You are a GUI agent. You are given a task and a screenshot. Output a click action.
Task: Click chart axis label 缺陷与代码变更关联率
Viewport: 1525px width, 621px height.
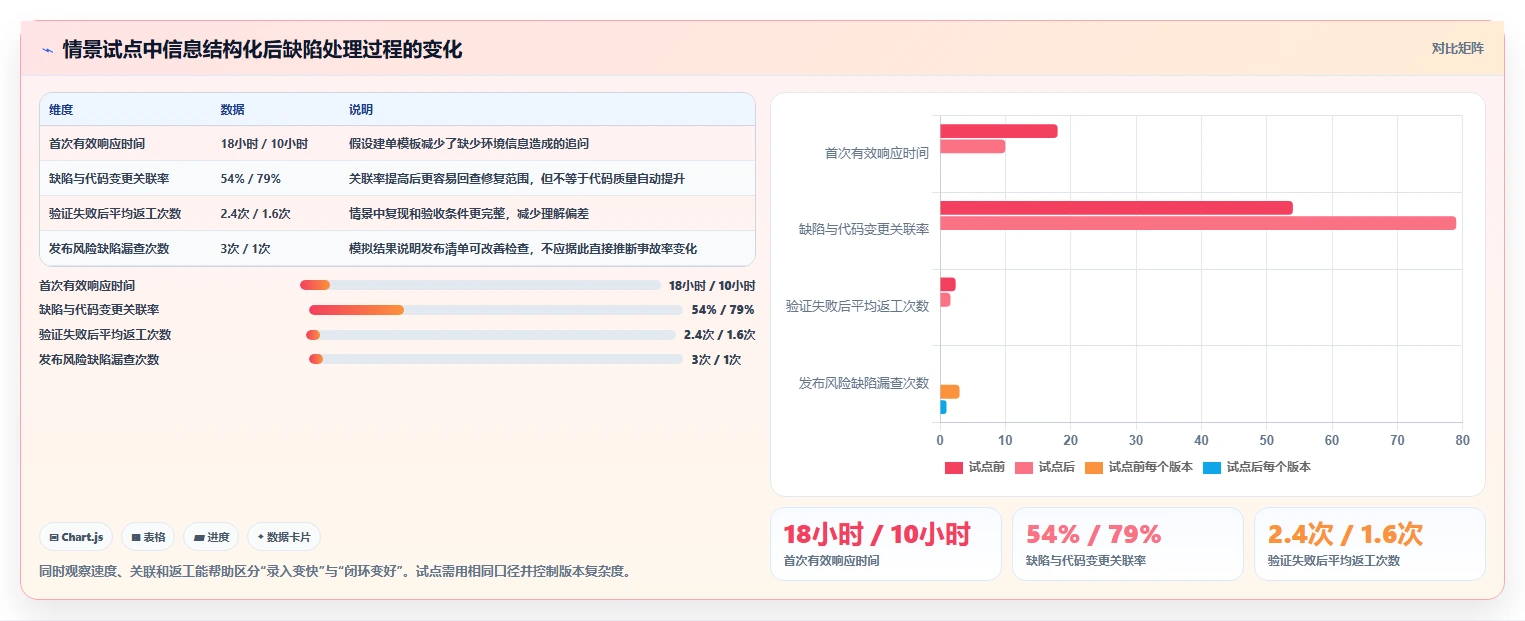pos(864,229)
